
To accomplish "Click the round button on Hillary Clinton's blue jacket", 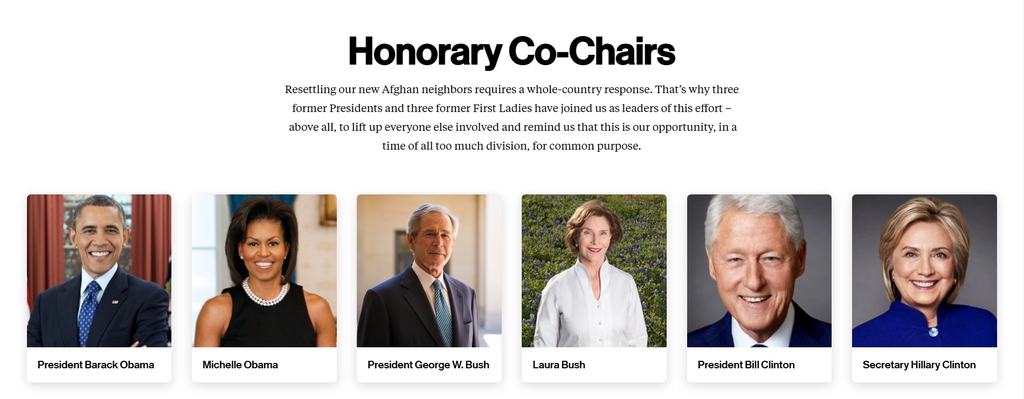I will [933, 332].
